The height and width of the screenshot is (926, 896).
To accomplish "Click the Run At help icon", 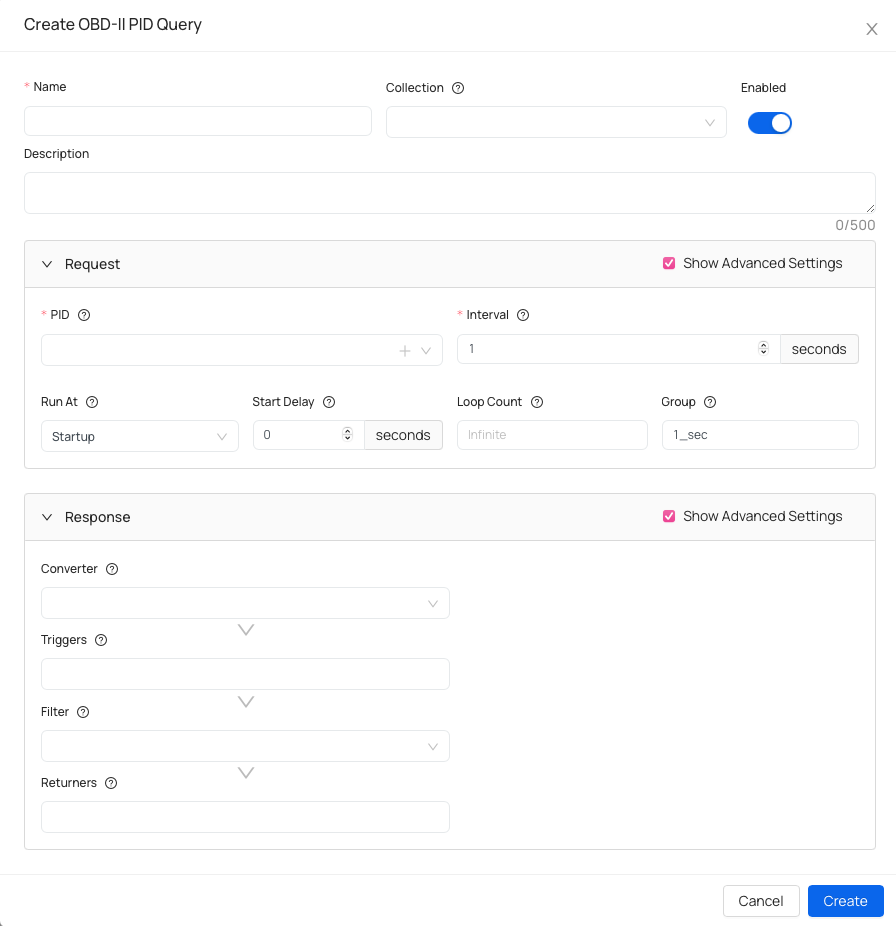I will click(91, 402).
